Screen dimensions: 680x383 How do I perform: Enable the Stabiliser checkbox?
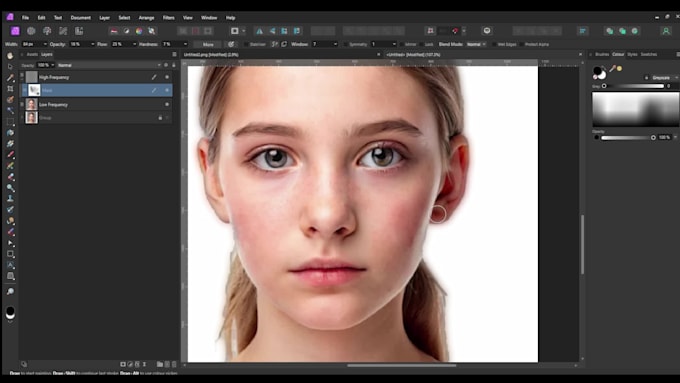246,44
